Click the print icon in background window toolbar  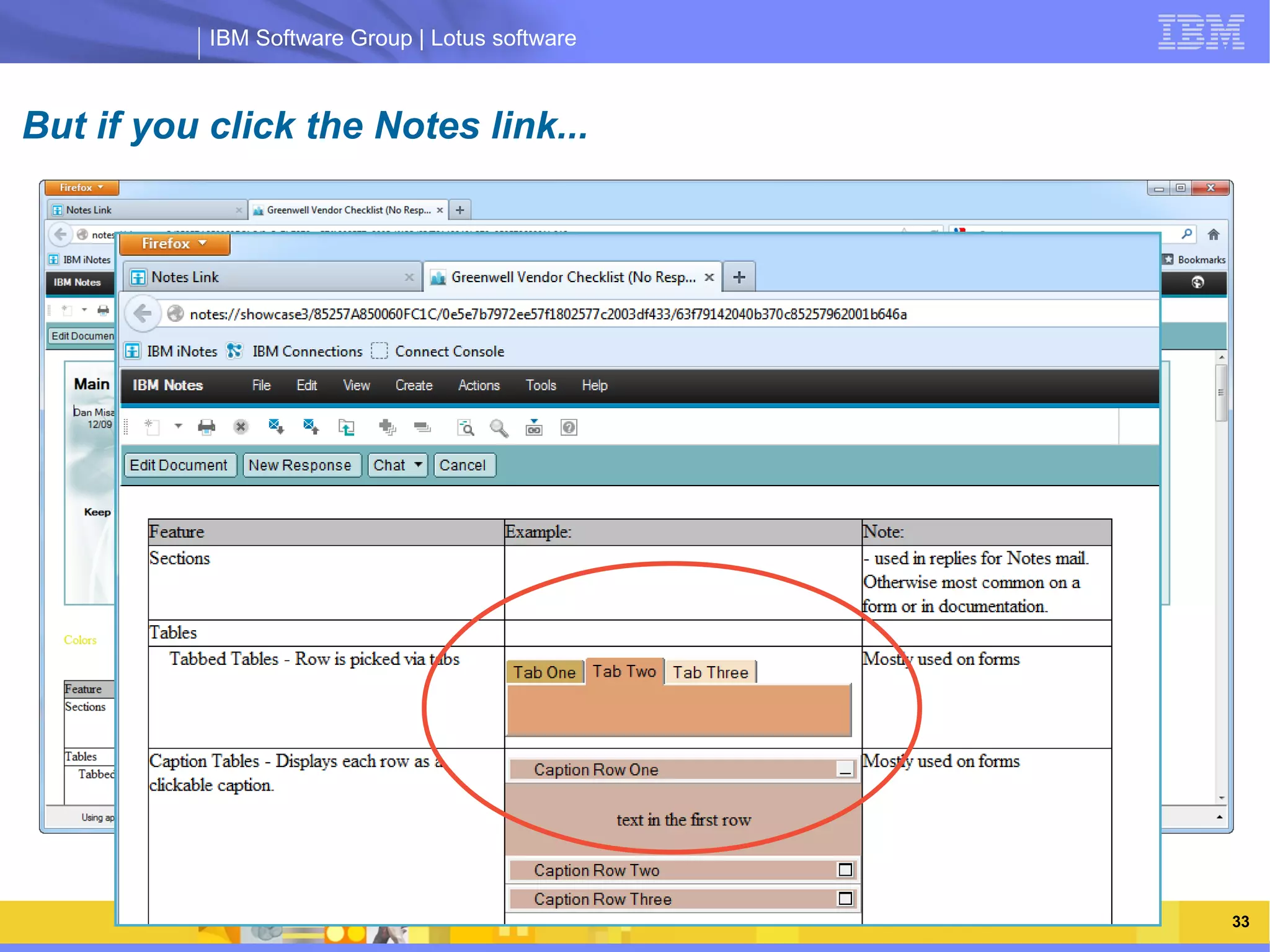(104, 309)
